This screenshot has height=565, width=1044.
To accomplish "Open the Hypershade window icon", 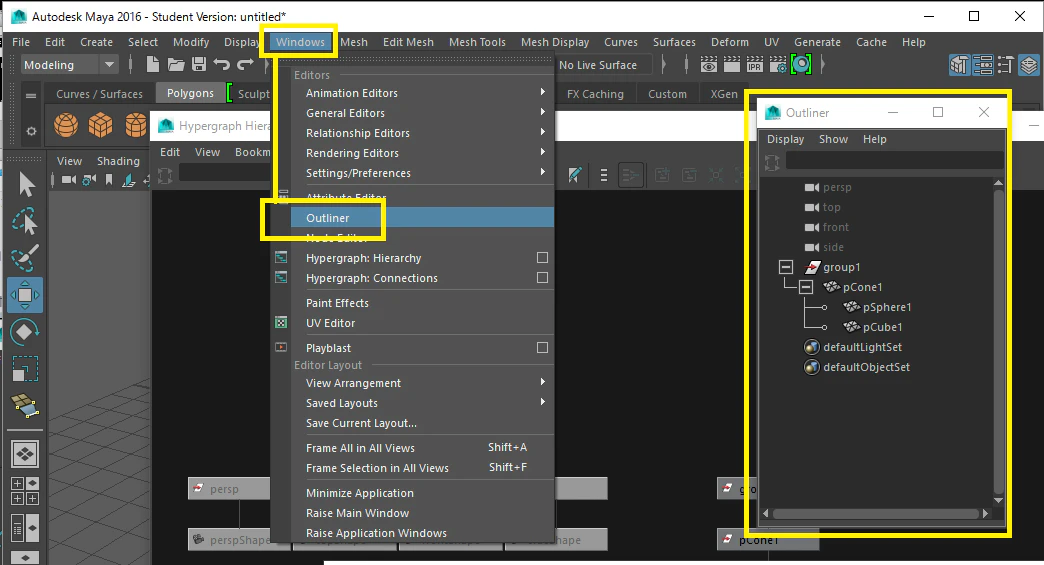I will coord(802,65).
